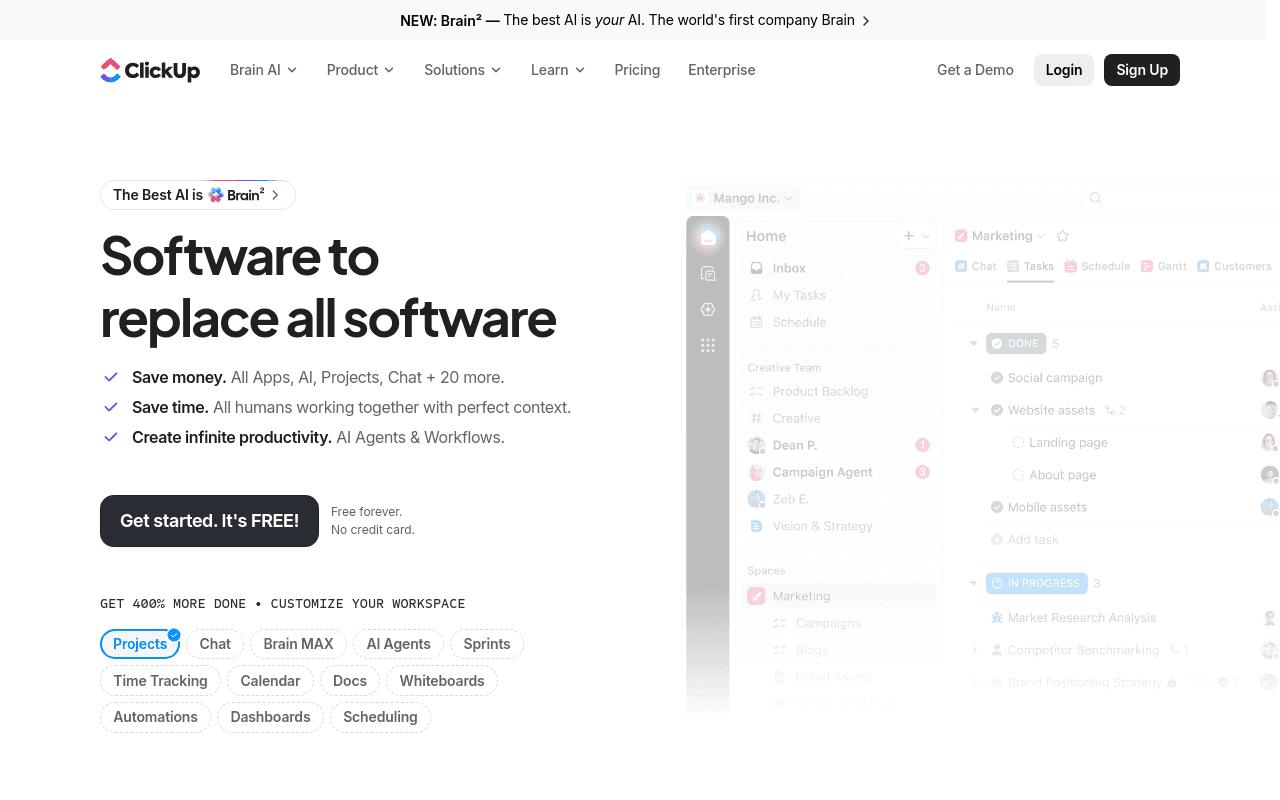Image resolution: width=1280 pixels, height=800 pixels.
Task: Click the Sign Up button
Action: 1142,70
